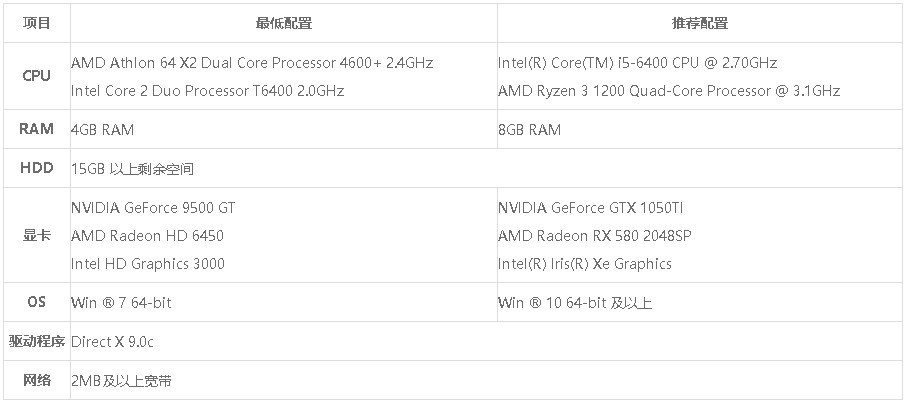906x404 pixels.
Task: Select the Intel Iris Xe Graphics line
Action: (x=585, y=264)
